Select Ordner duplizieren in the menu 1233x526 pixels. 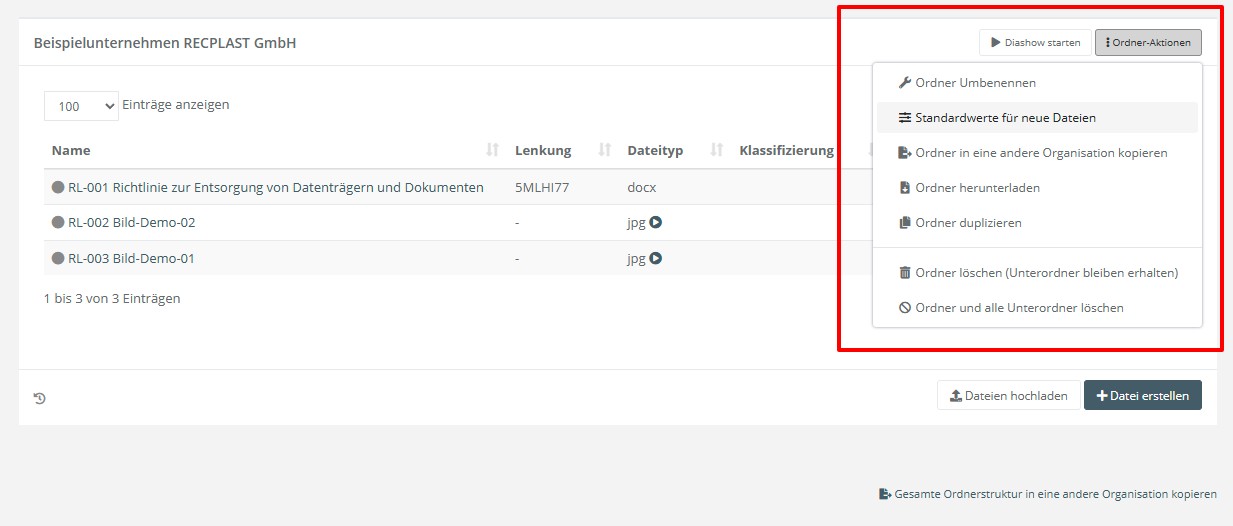click(x=968, y=223)
